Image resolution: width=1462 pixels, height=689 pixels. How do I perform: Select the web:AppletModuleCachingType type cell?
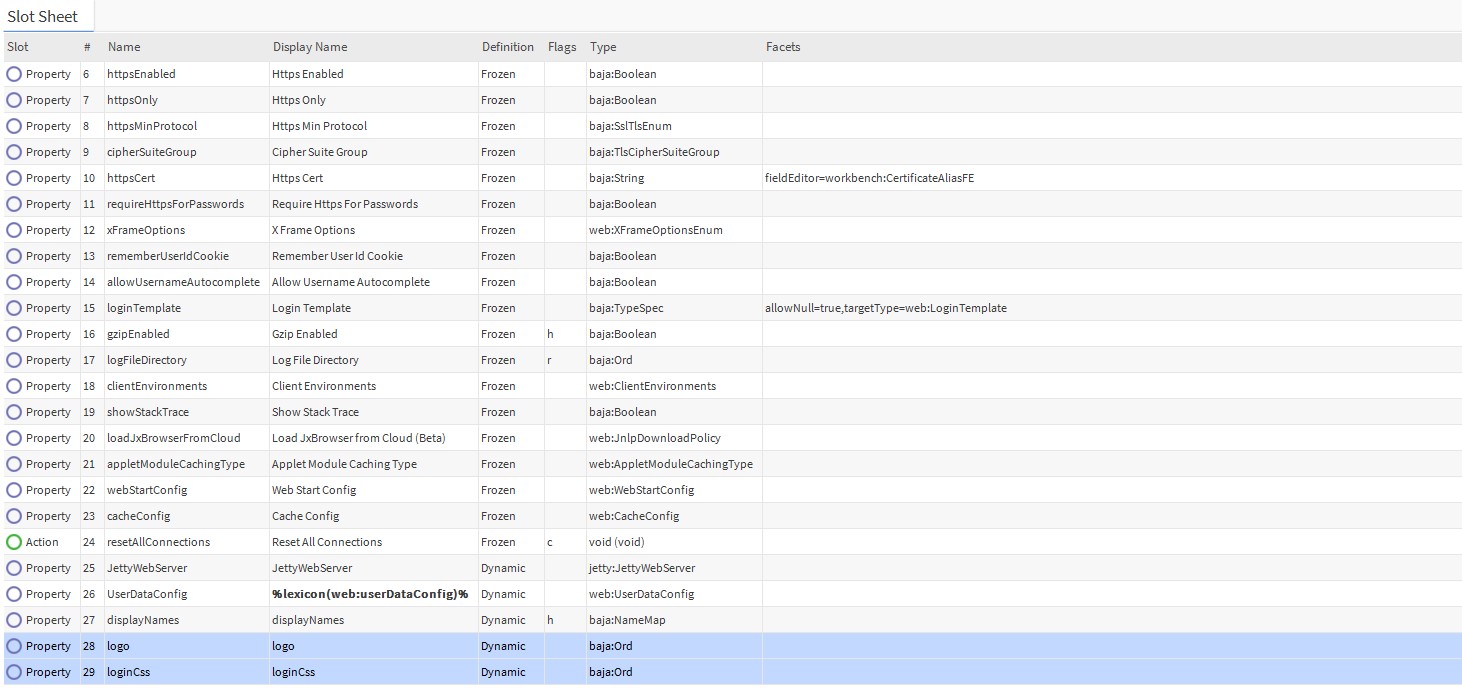pos(670,464)
